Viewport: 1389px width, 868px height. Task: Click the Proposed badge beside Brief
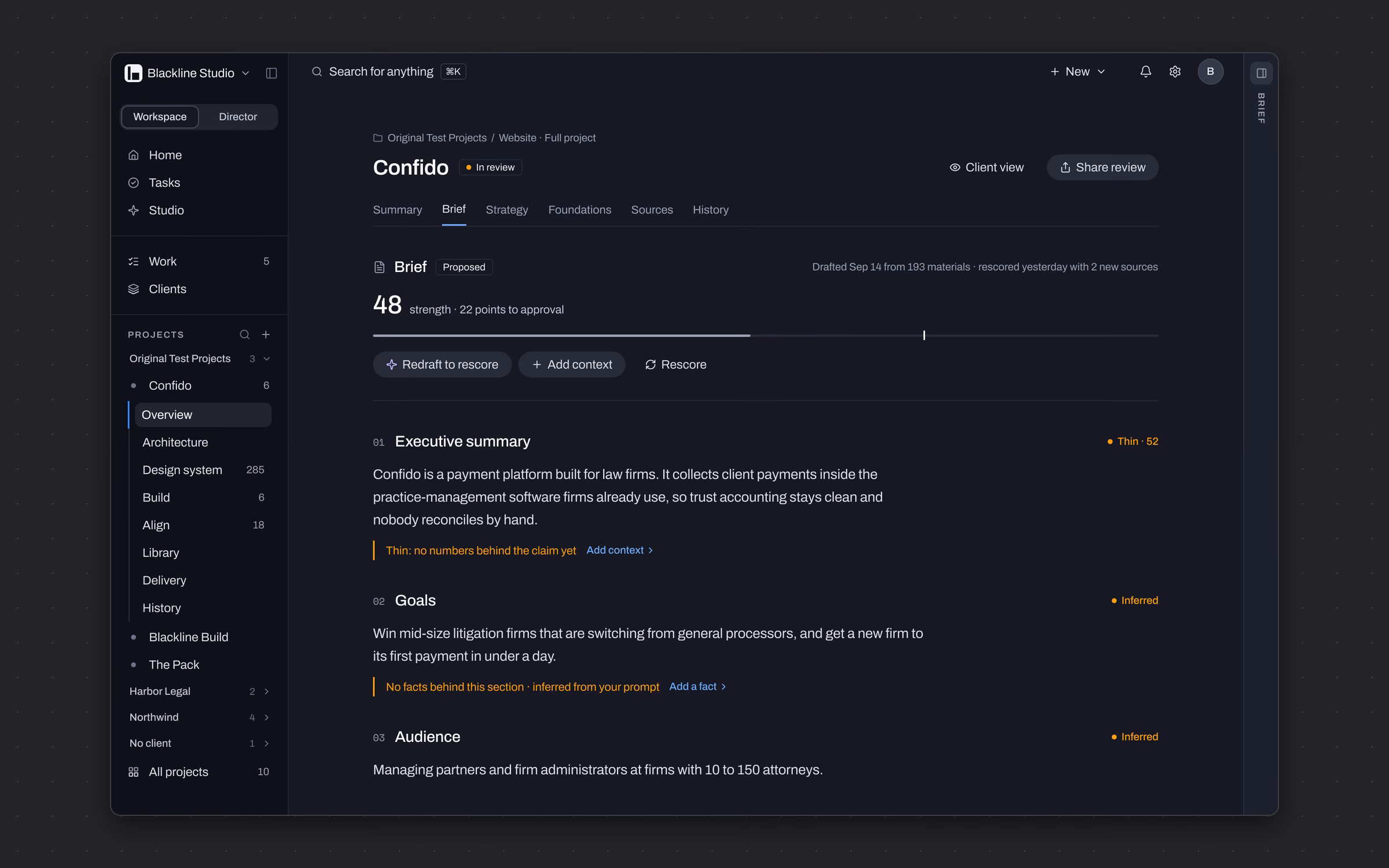point(464,267)
